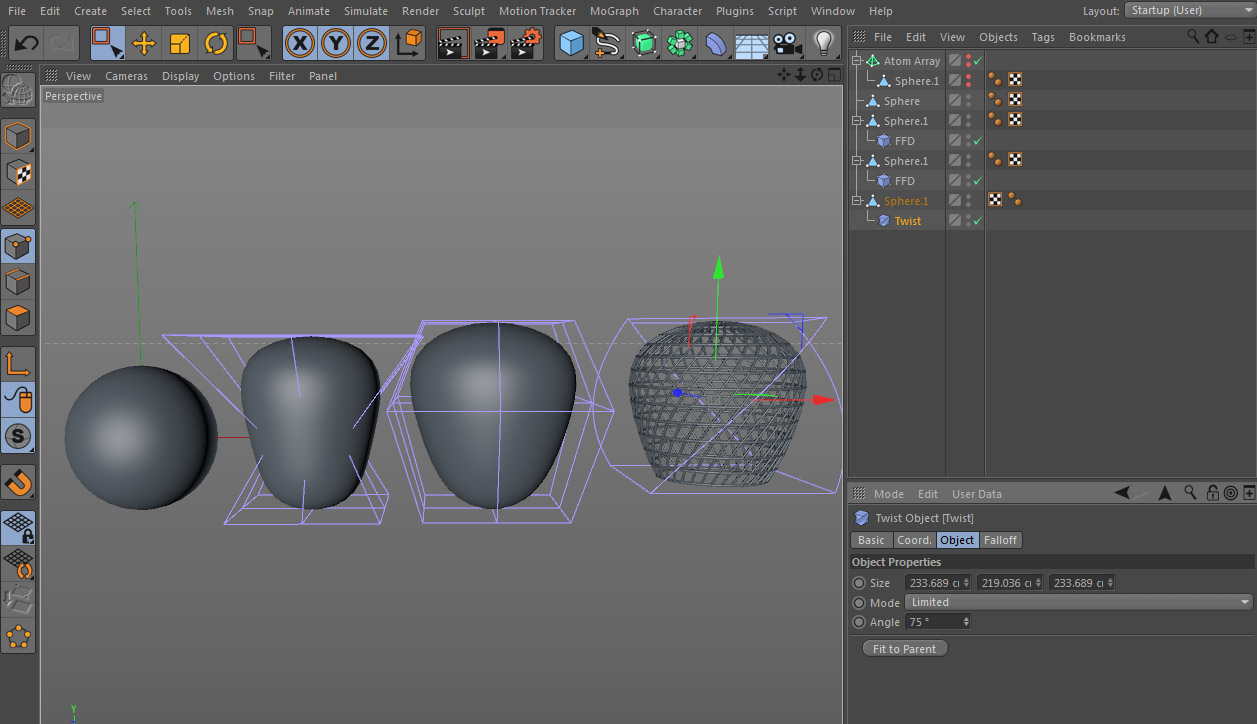
Task: Click the Angle stepper arrows
Action: click(966, 622)
